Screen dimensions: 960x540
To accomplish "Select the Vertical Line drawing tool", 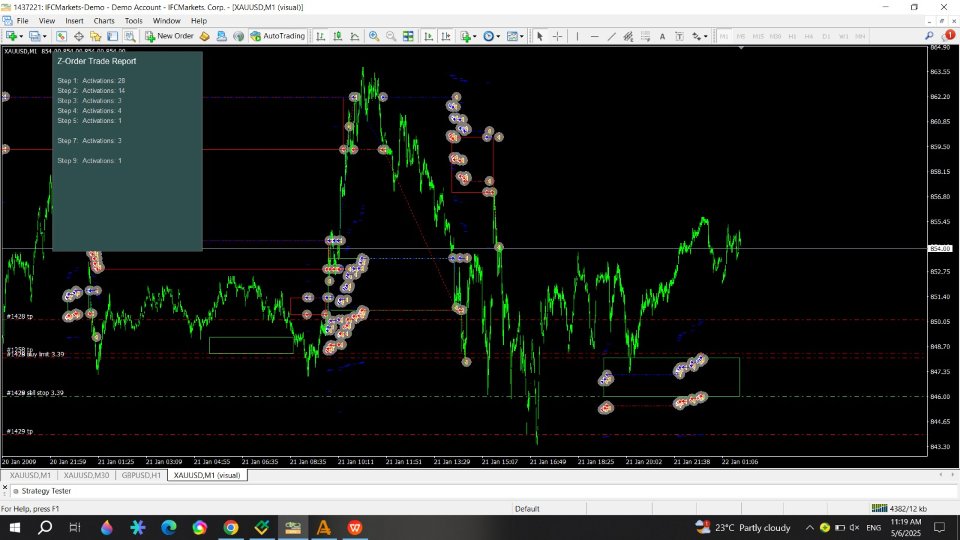I will coord(577,36).
